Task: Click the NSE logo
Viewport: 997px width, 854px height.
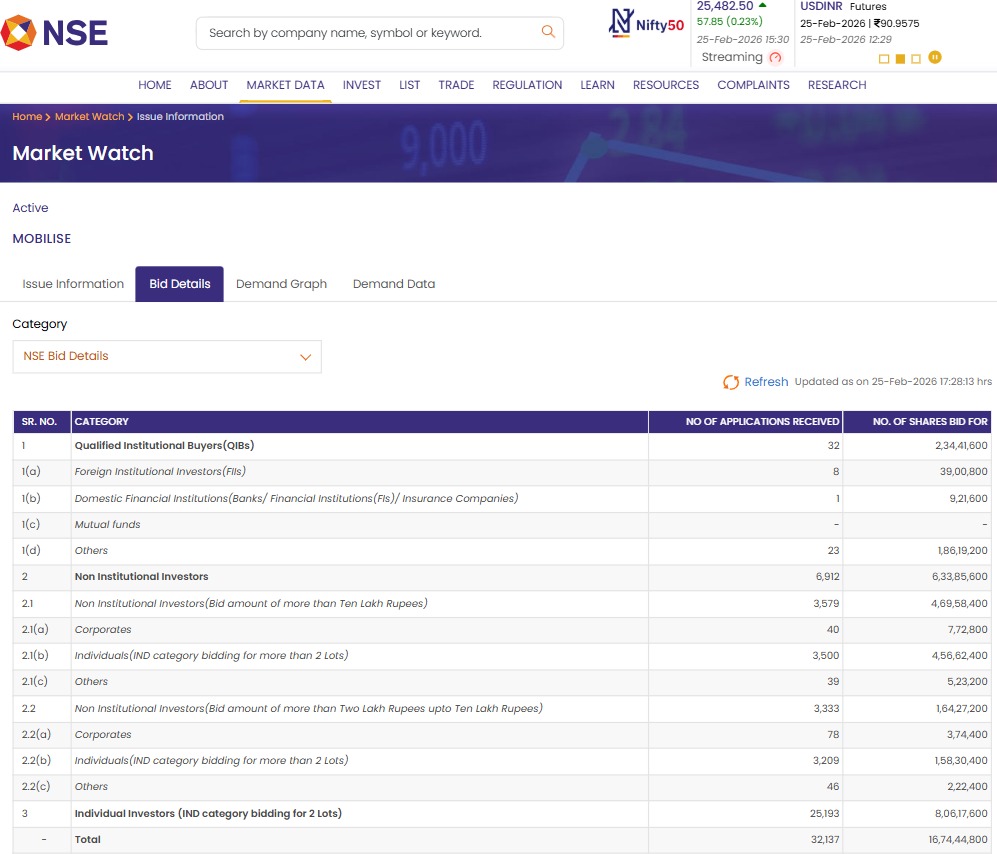Action: (54, 32)
